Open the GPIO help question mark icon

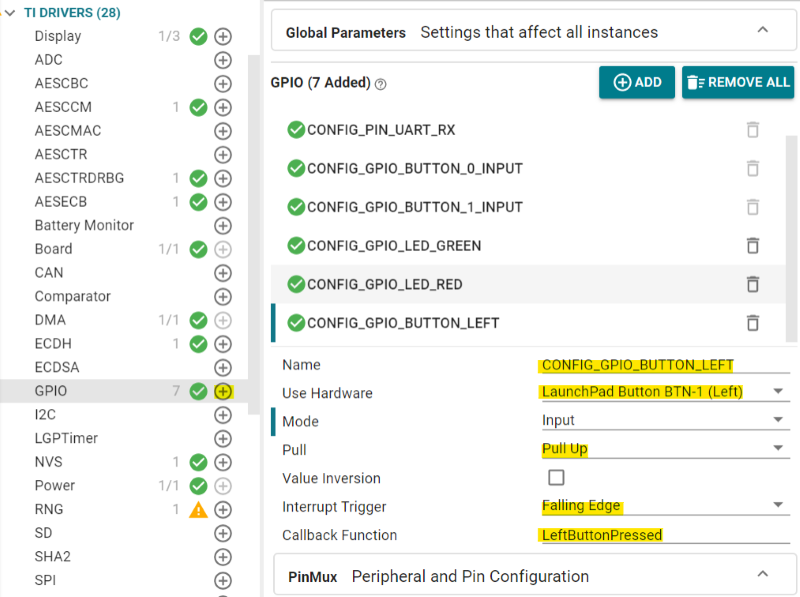click(x=381, y=83)
